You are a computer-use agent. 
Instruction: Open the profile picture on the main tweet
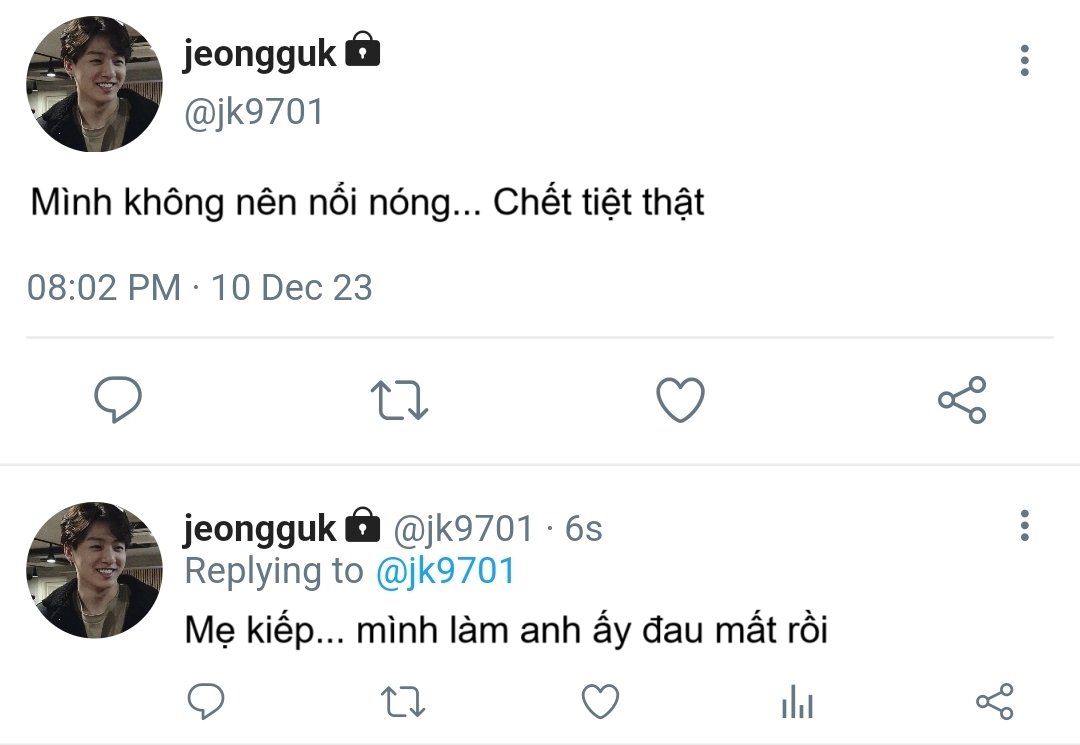(x=94, y=84)
